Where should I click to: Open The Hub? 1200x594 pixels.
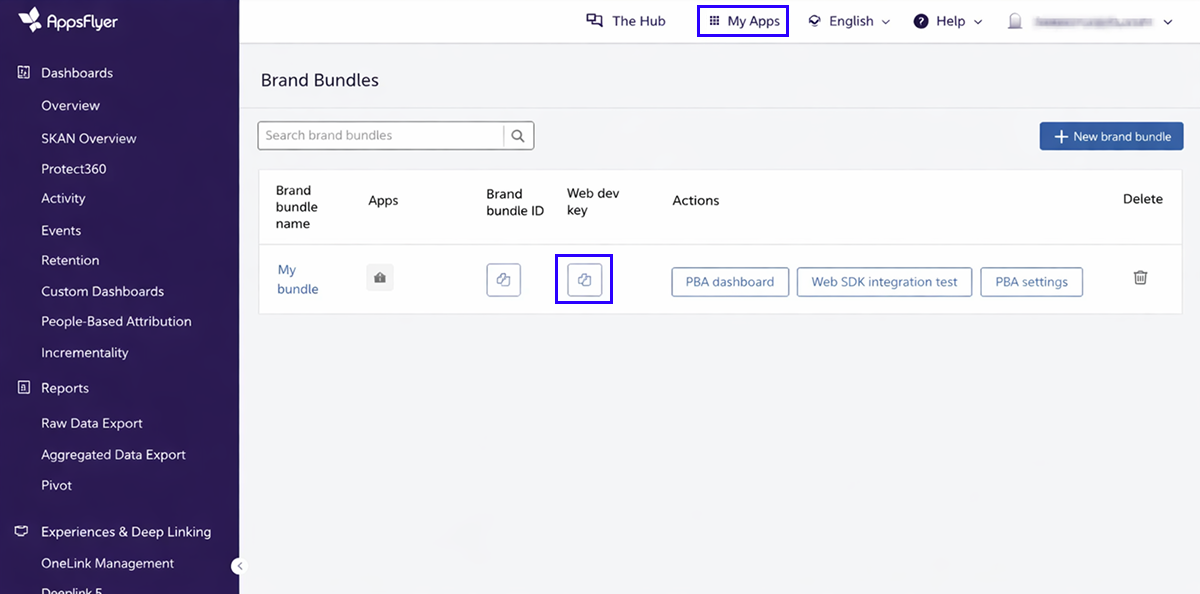pyautogui.click(x=626, y=21)
